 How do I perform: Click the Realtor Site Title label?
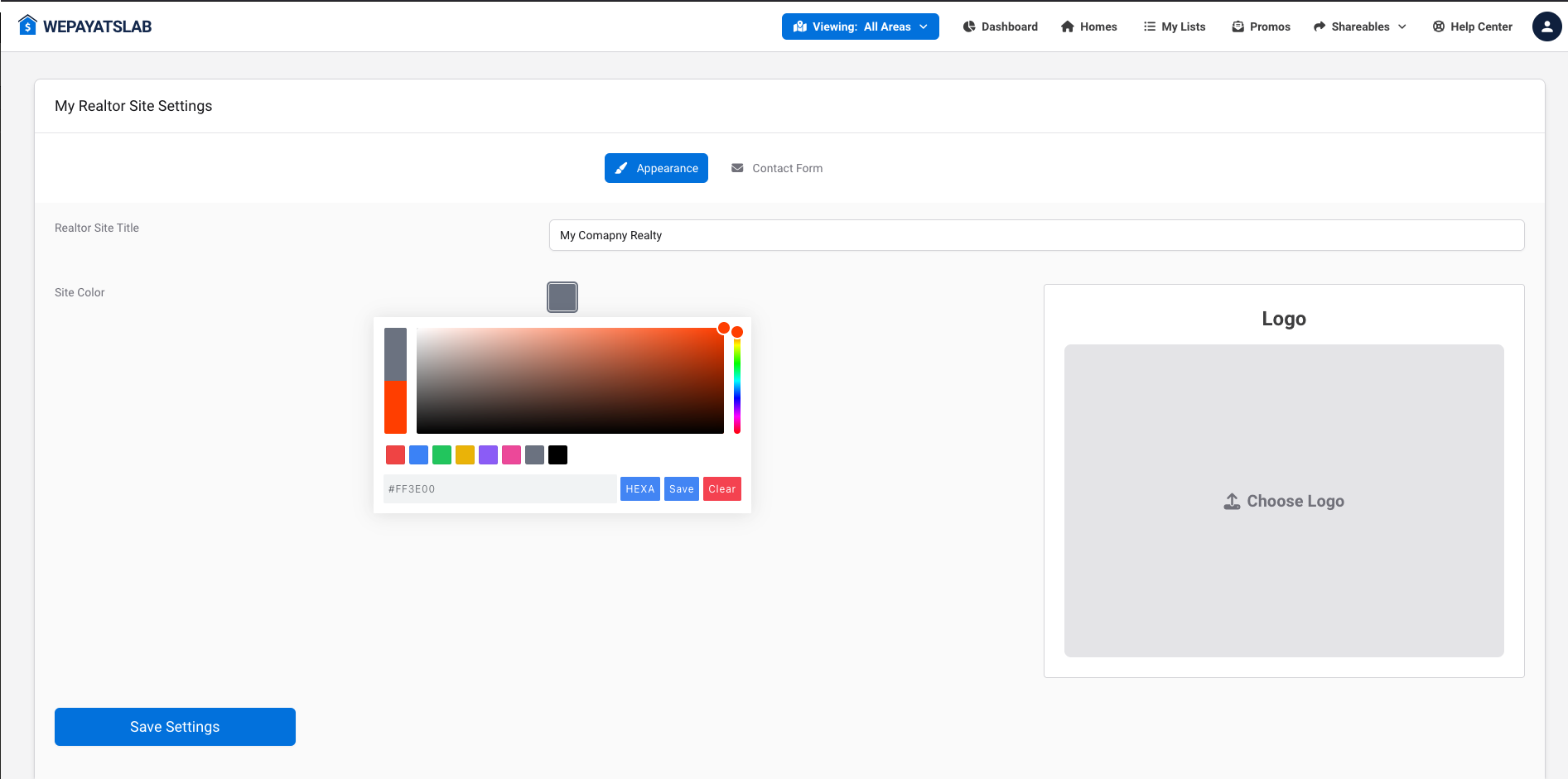point(97,228)
